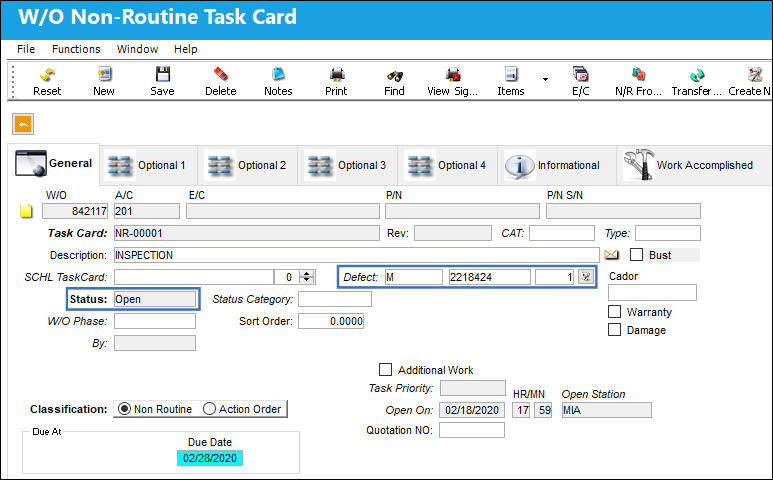Click the Type field
The image size is (773, 480).
(x=668, y=233)
